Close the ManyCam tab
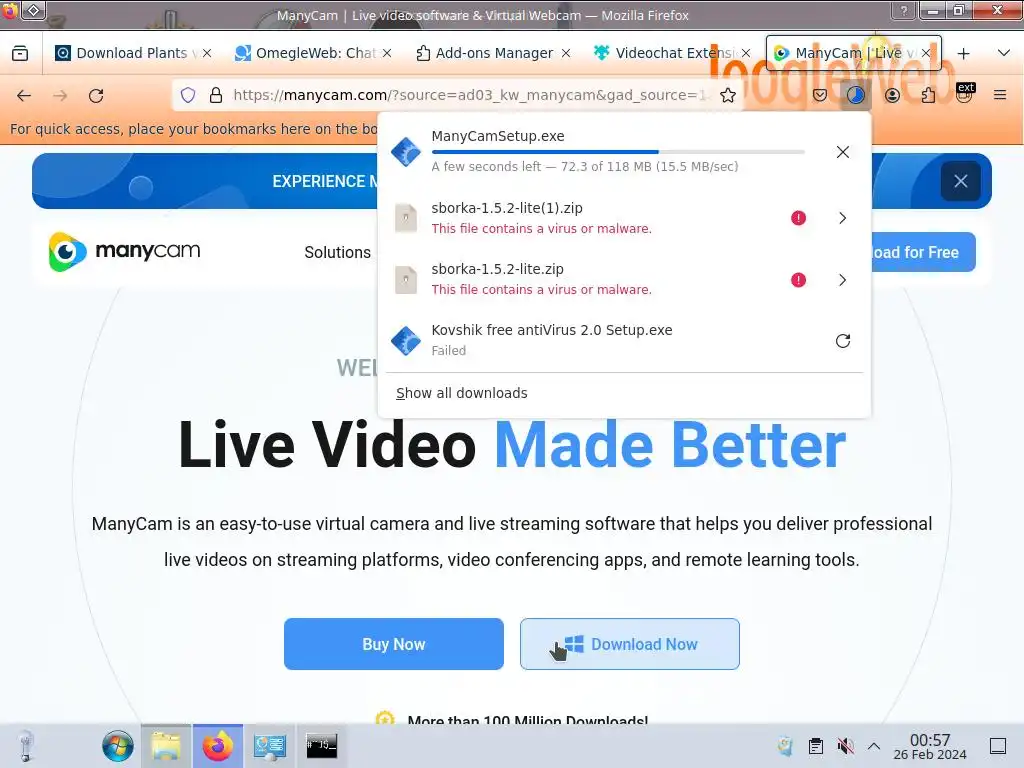Screen dimensions: 1024x768 926,54
